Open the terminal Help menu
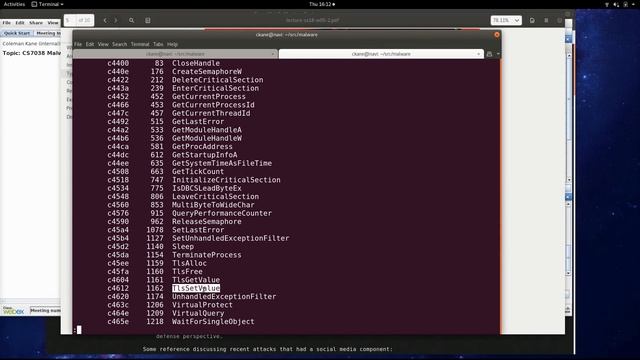The image size is (640, 360). click(172, 44)
